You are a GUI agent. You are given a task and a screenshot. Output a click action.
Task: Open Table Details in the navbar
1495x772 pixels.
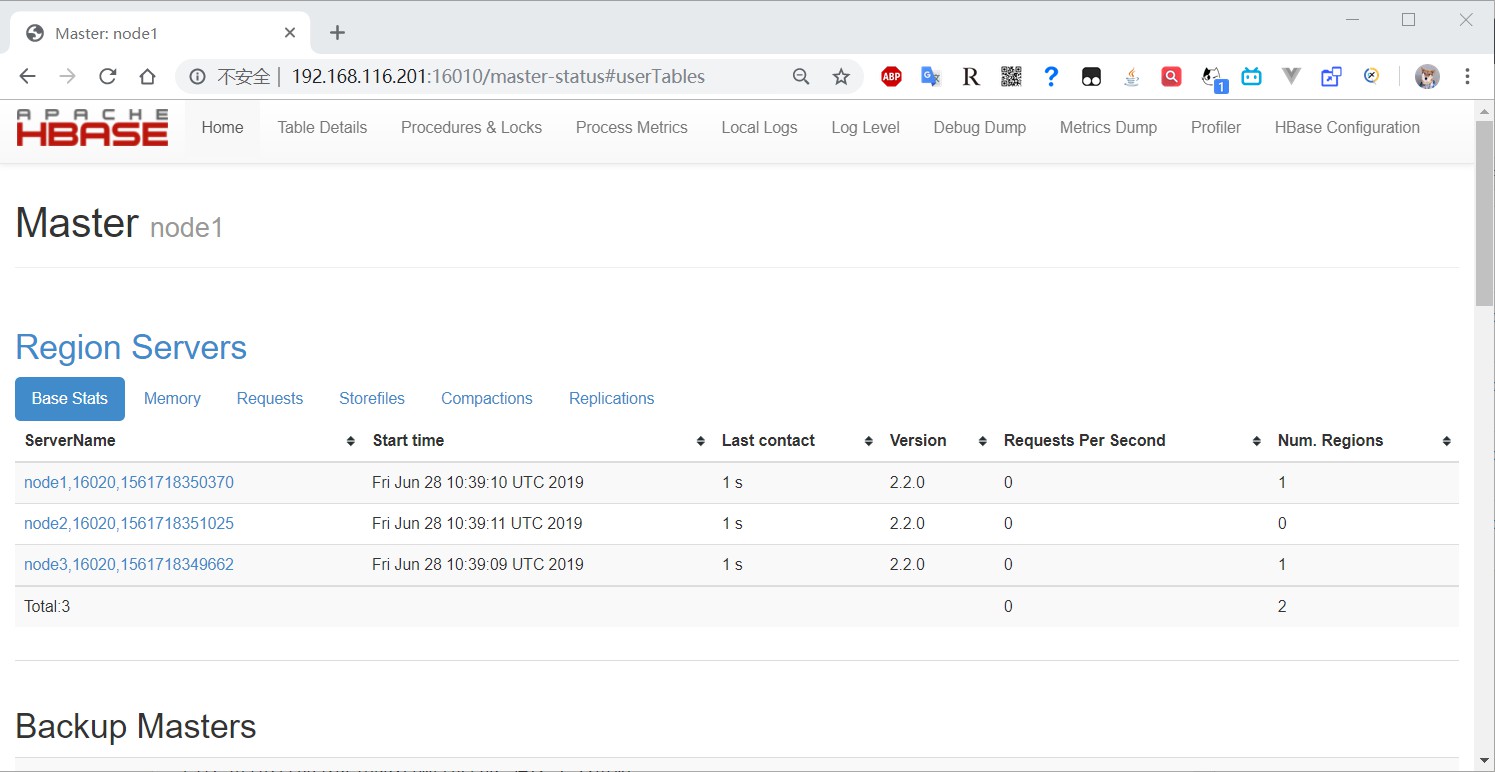(322, 127)
